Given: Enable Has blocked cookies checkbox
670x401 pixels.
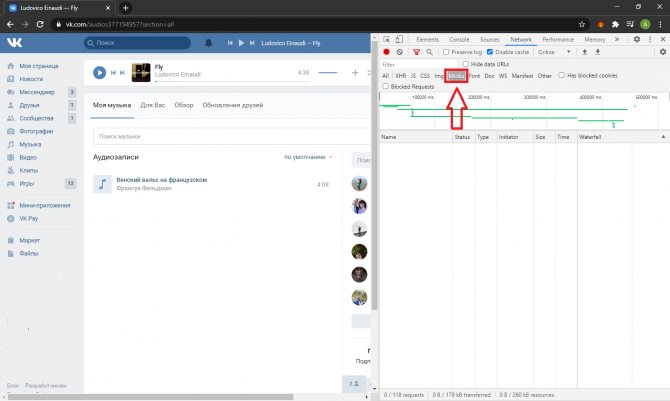Looking at the screenshot, I should pos(561,75).
